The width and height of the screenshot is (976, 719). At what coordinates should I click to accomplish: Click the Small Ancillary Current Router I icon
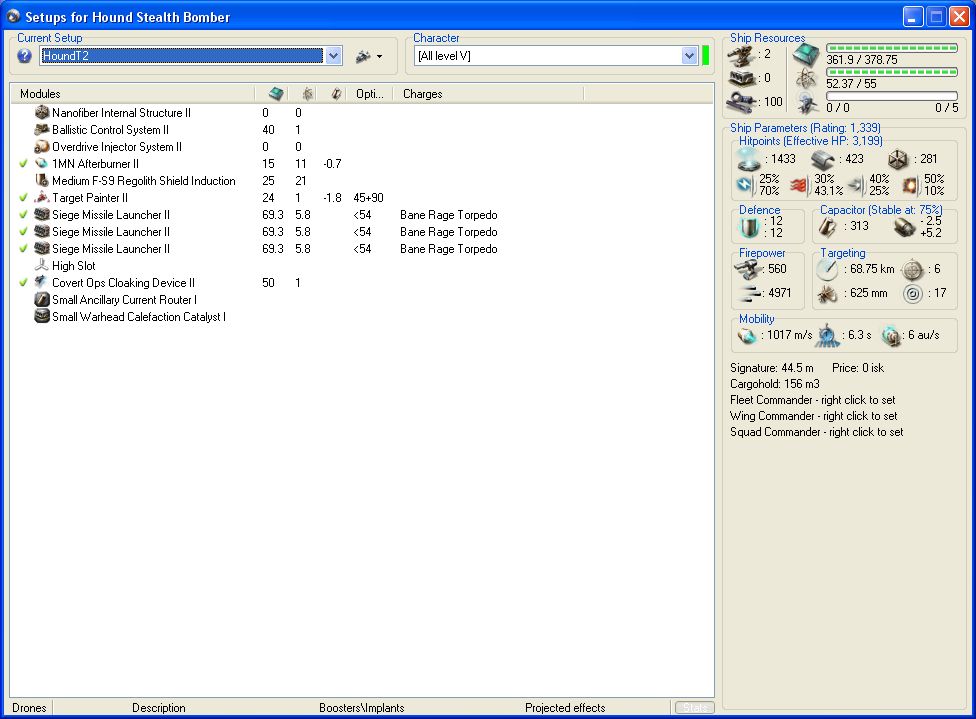(x=42, y=299)
